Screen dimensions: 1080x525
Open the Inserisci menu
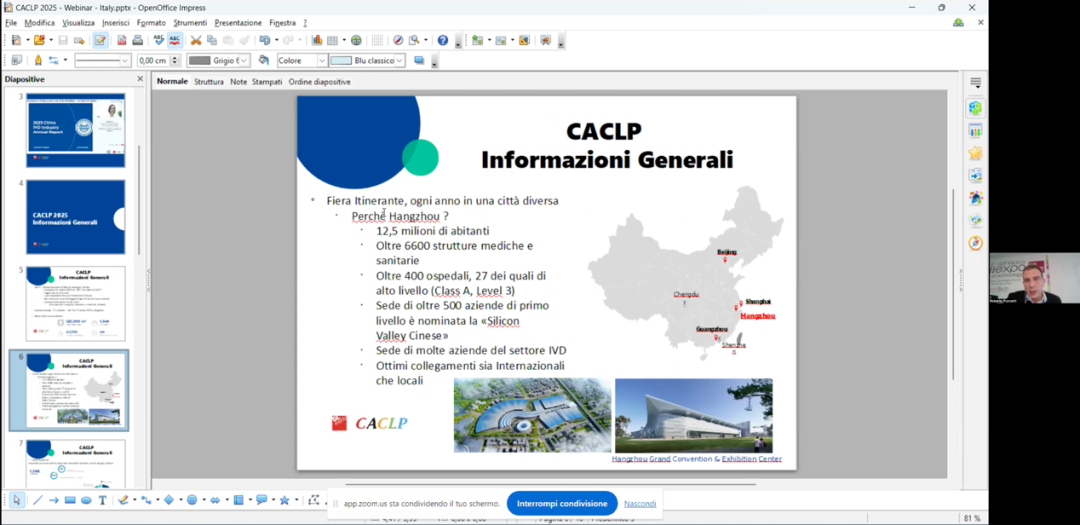click(x=116, y=23)
